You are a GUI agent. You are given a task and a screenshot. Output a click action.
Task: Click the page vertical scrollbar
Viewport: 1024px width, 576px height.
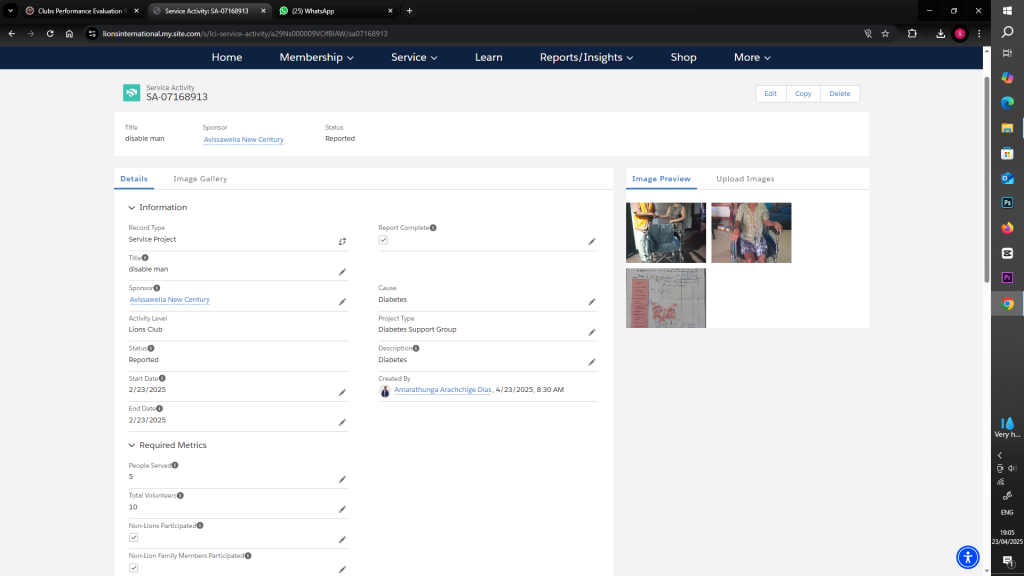(x=986, y=180)
